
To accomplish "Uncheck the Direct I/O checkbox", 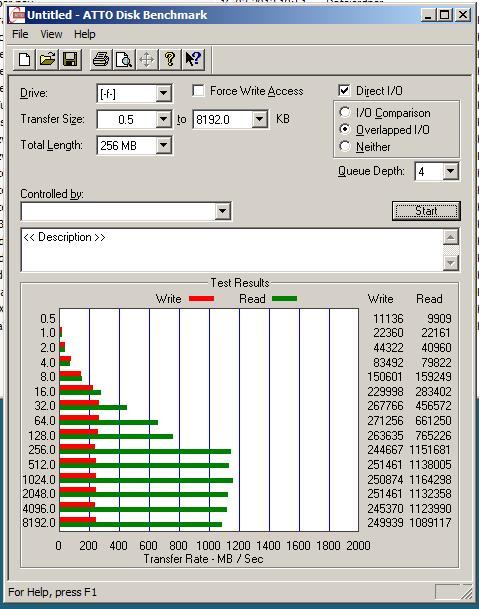I will (344, 90).
